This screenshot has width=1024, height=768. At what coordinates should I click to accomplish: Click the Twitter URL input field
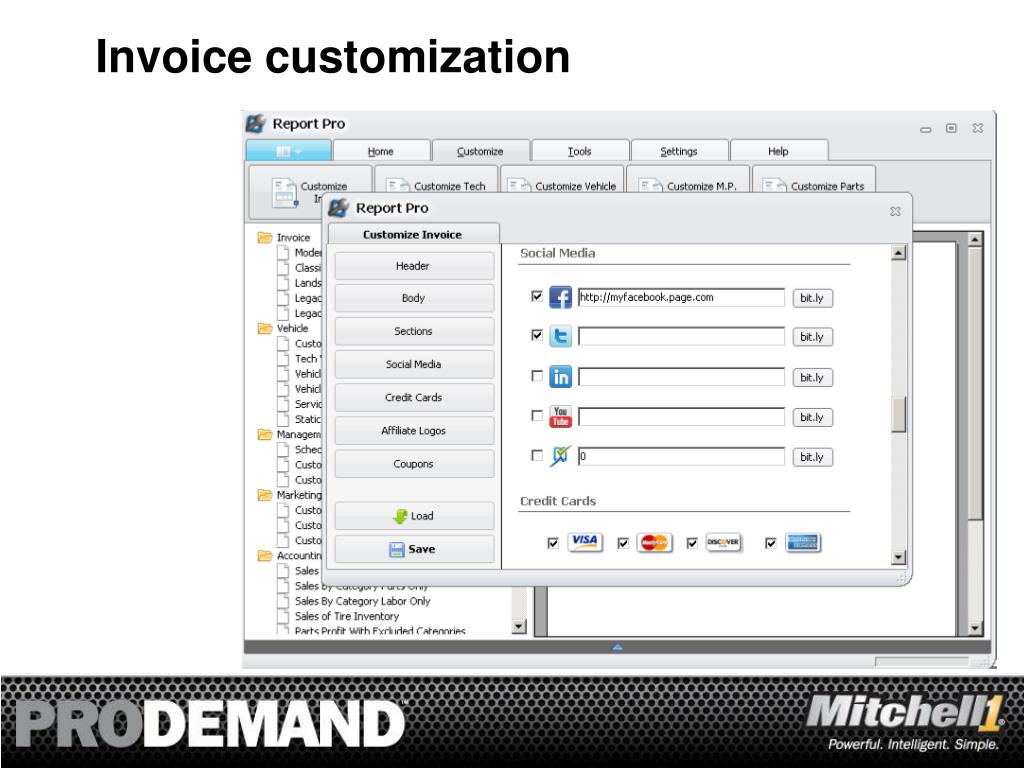[681, 336]
